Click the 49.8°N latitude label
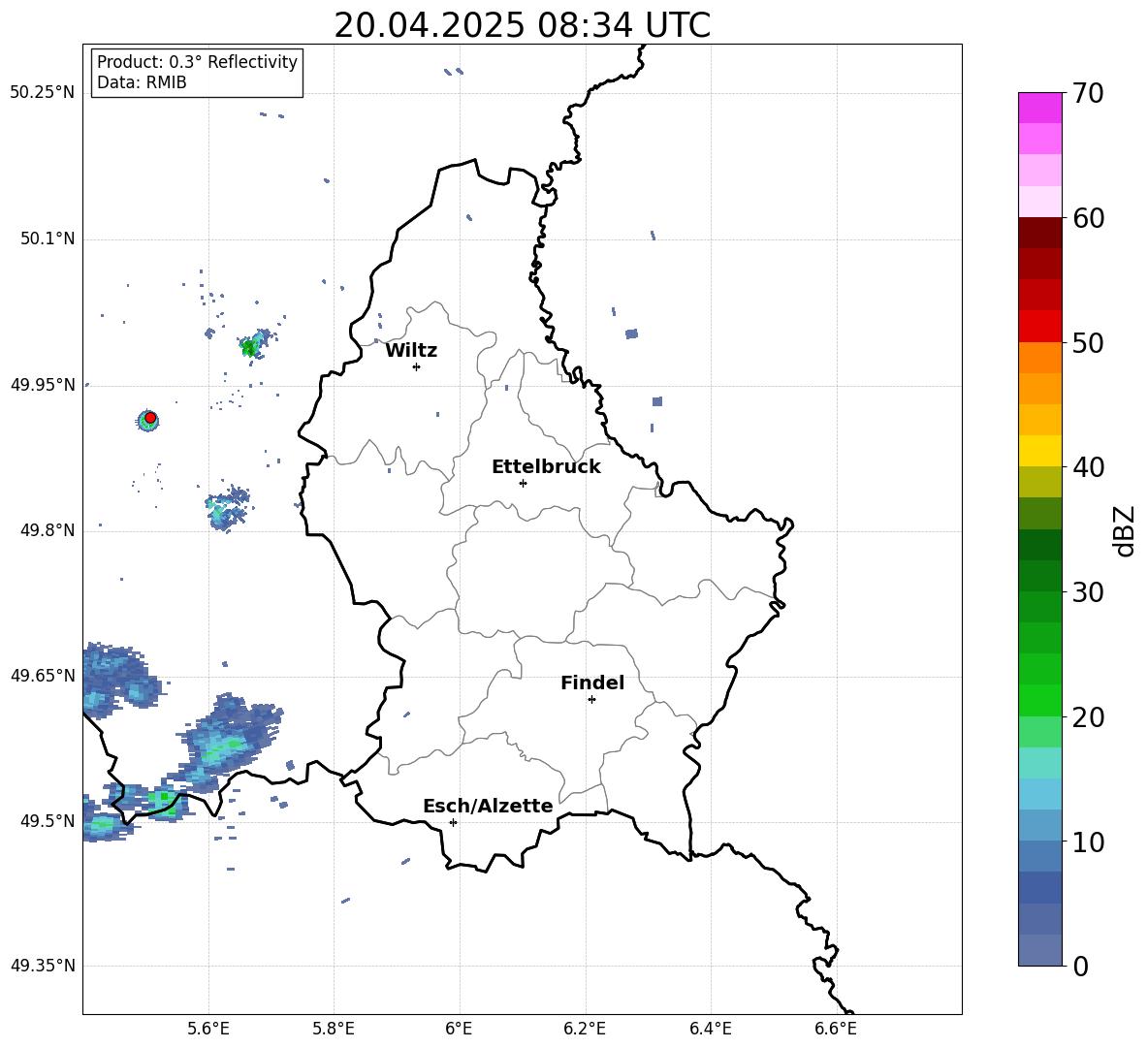The width and height of the screenshot is (1148, 1048). point(48,530)
